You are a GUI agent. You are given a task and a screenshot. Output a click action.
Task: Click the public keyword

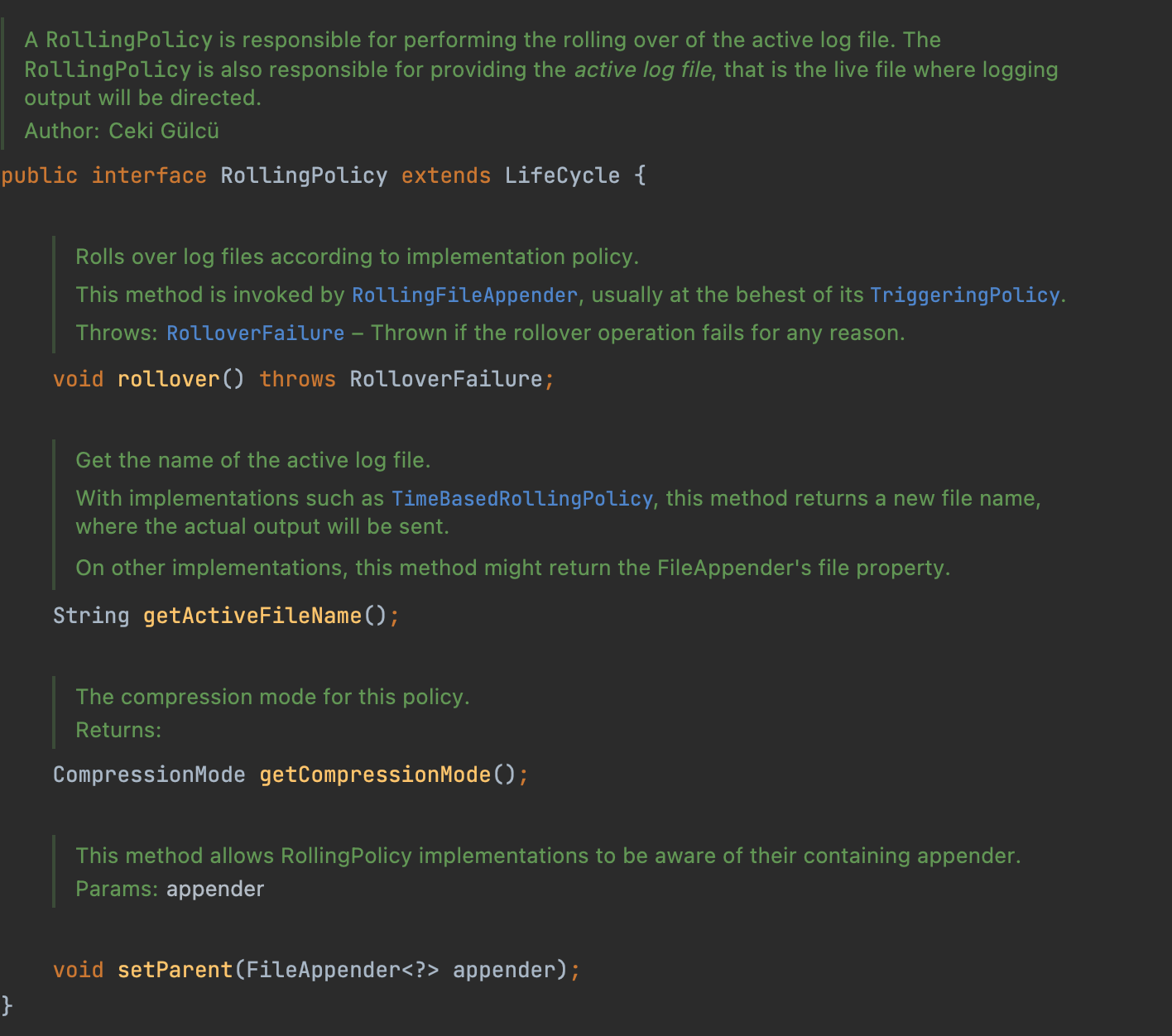[40, 175]
